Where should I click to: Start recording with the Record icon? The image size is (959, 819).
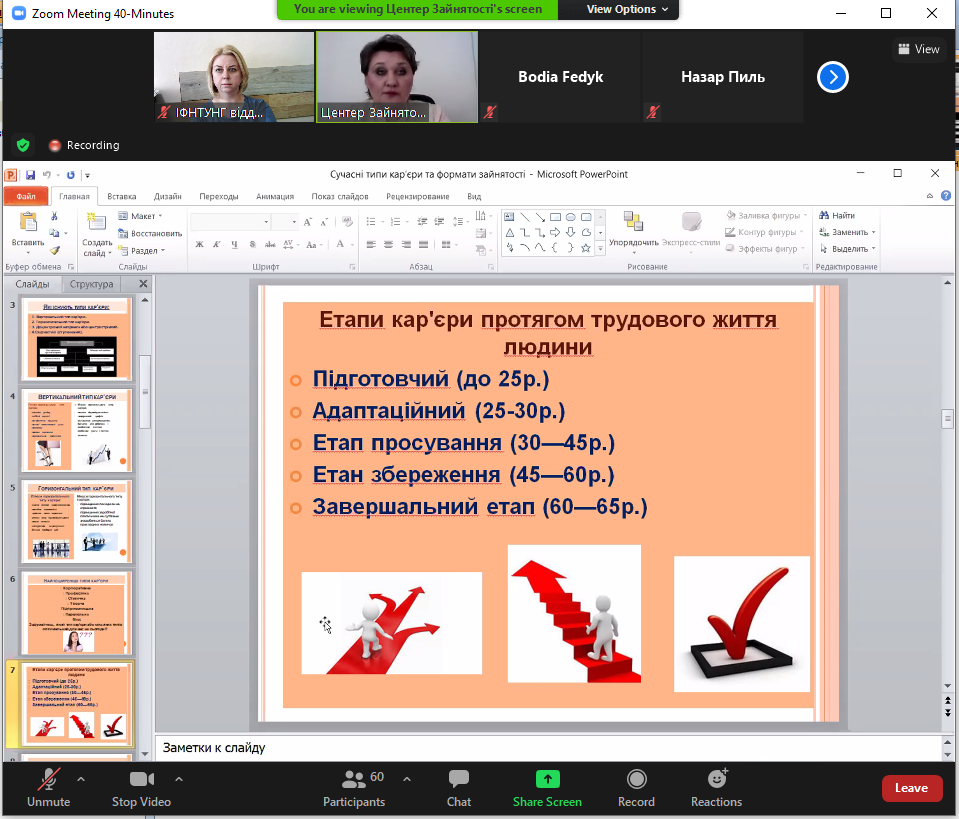636,779
